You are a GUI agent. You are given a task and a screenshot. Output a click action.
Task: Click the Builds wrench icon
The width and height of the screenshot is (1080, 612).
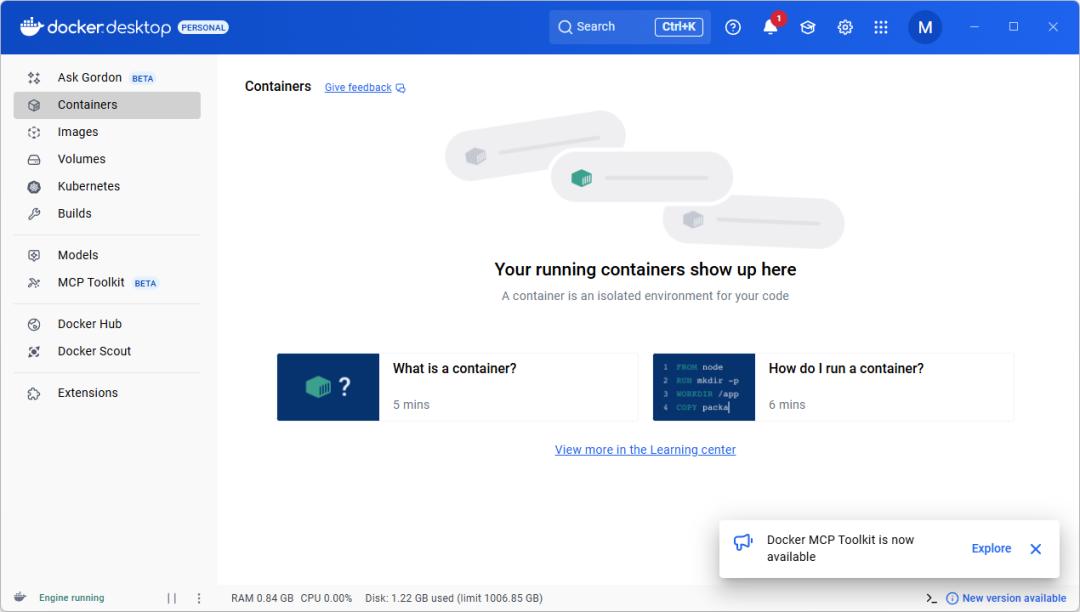(x=34, y=214)
